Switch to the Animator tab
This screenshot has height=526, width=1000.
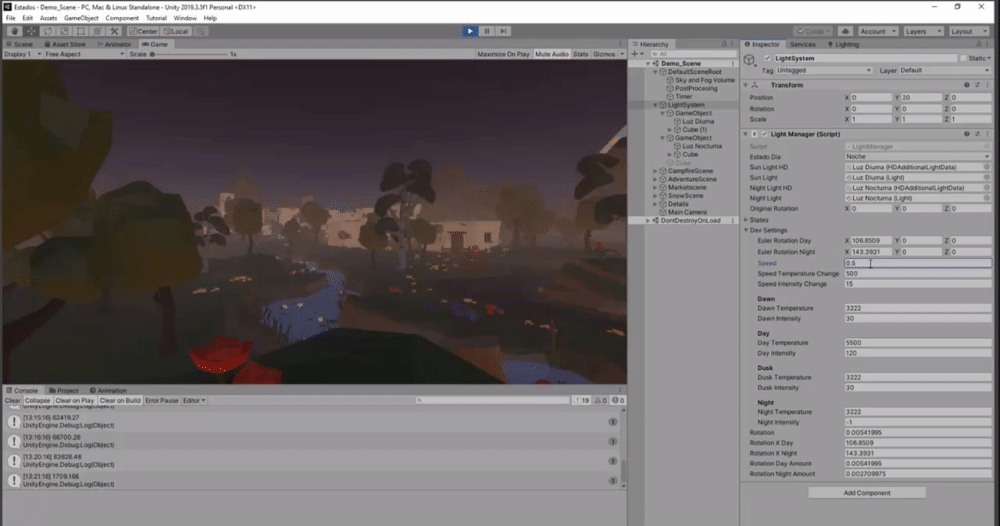[x=114, y=44]
